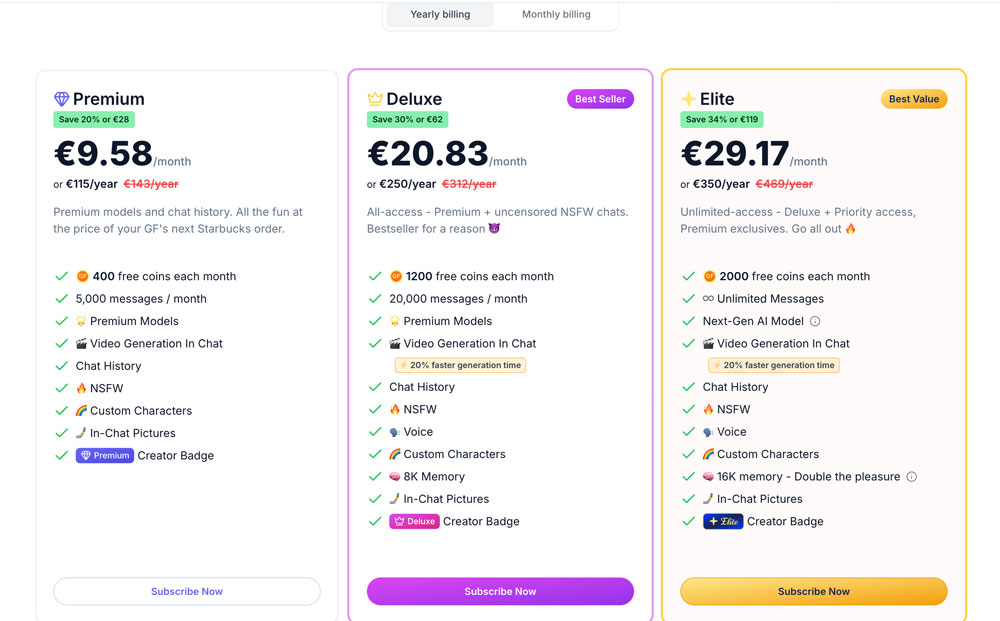Click the Elite sparkle icon
Image resolution: width=1000 pixels, height=621 pixels.
(x=688, y=99)
